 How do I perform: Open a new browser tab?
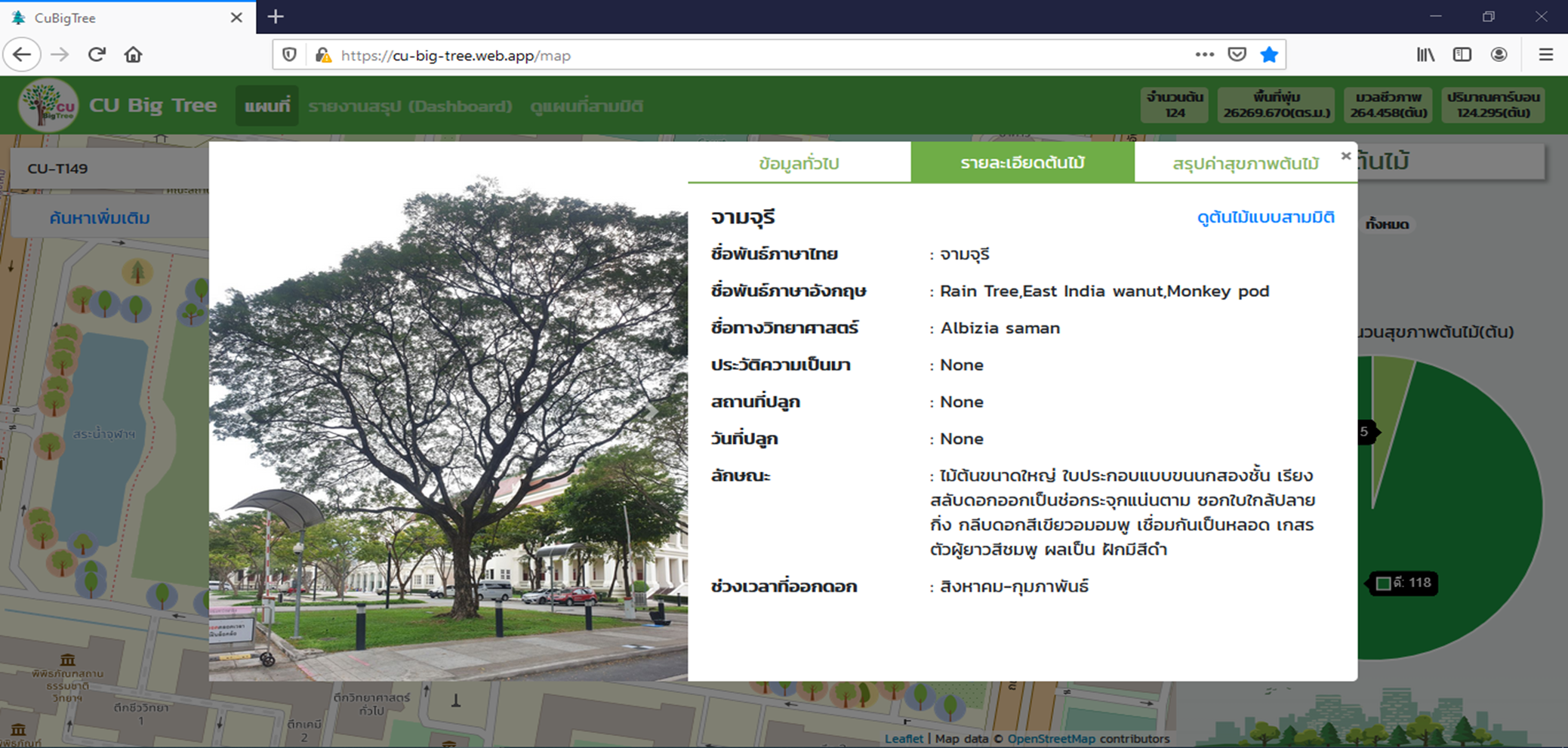pos(276,17)
